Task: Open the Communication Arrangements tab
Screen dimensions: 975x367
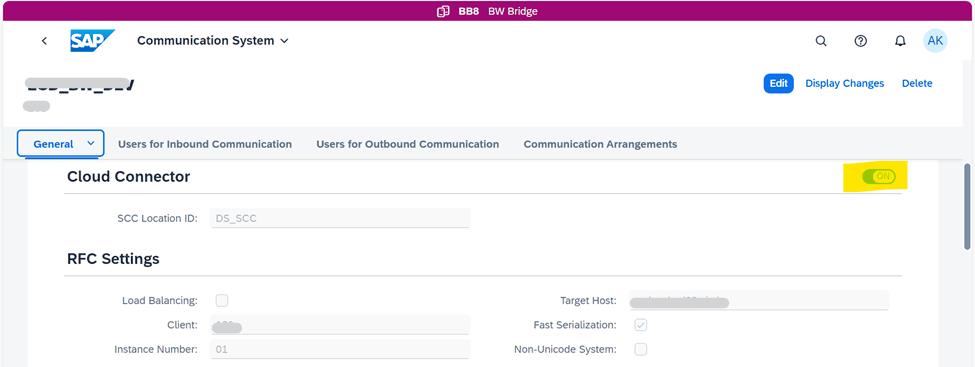Action: [600, 144]
